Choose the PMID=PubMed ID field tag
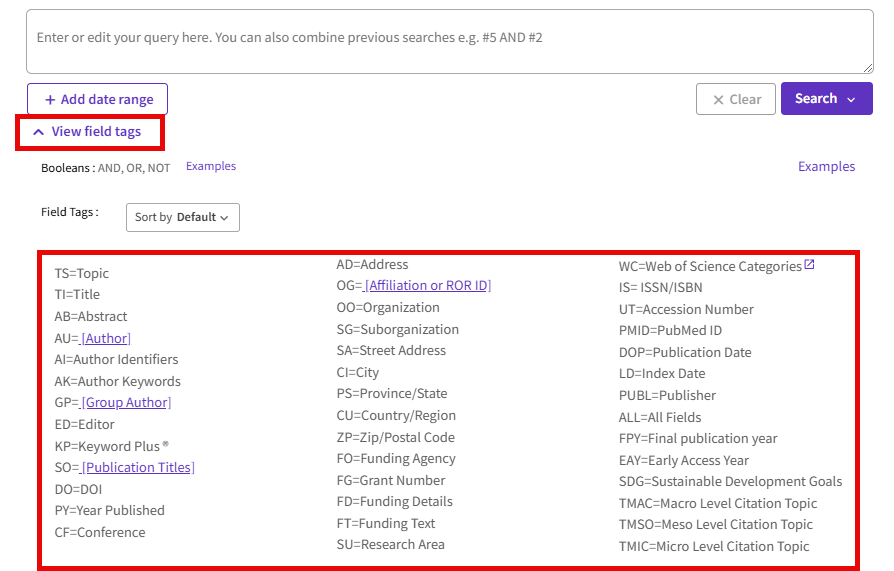This screenshot has width=894, height=571. pyautogui.click(x=670, y=331)
